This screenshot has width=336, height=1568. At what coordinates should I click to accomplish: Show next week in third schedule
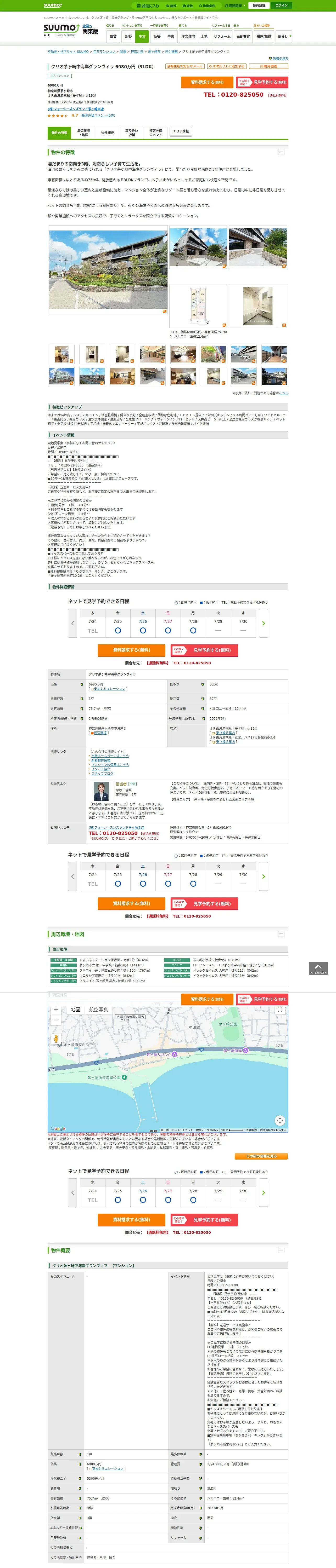point(264,1193)
